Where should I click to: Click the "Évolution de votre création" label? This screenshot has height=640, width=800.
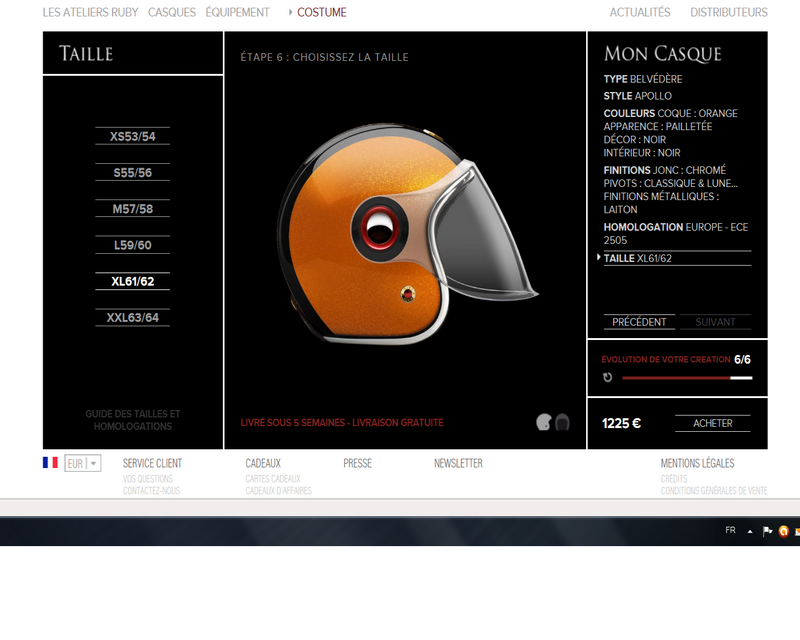(x=666, y=359)
